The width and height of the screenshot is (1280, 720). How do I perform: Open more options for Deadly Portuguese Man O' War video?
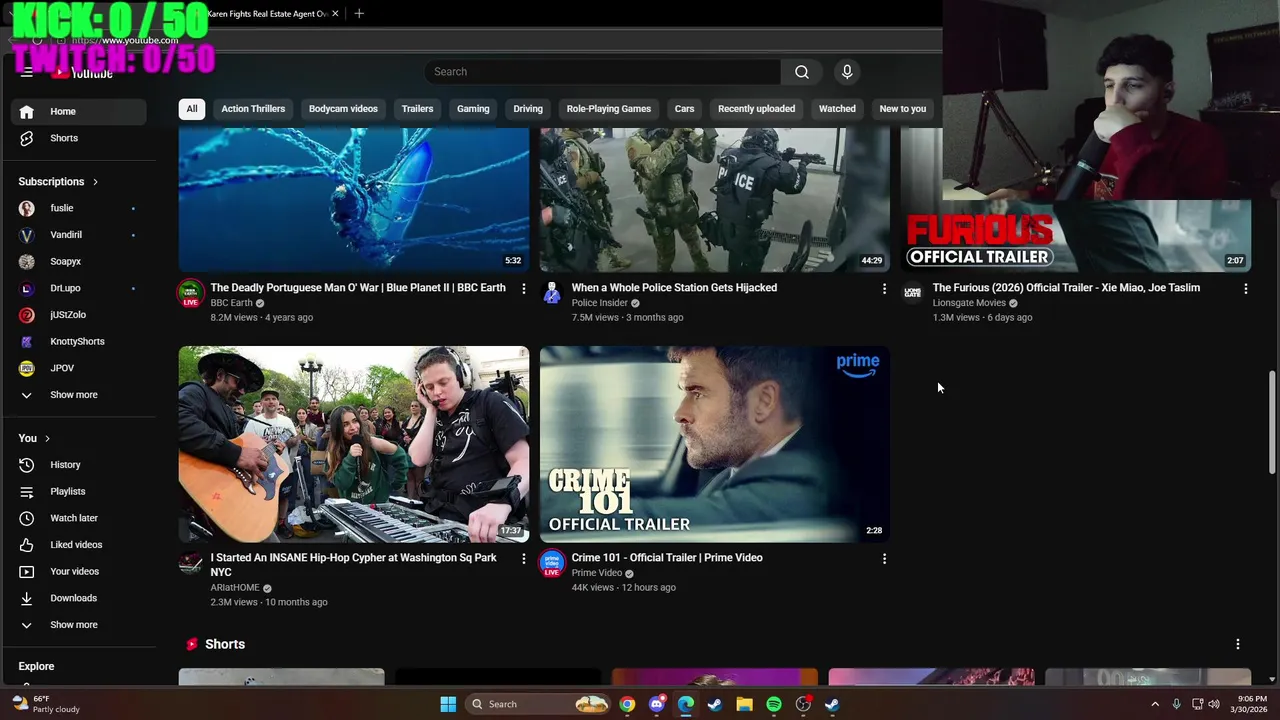pyautogui.click(x=523, y=288)
